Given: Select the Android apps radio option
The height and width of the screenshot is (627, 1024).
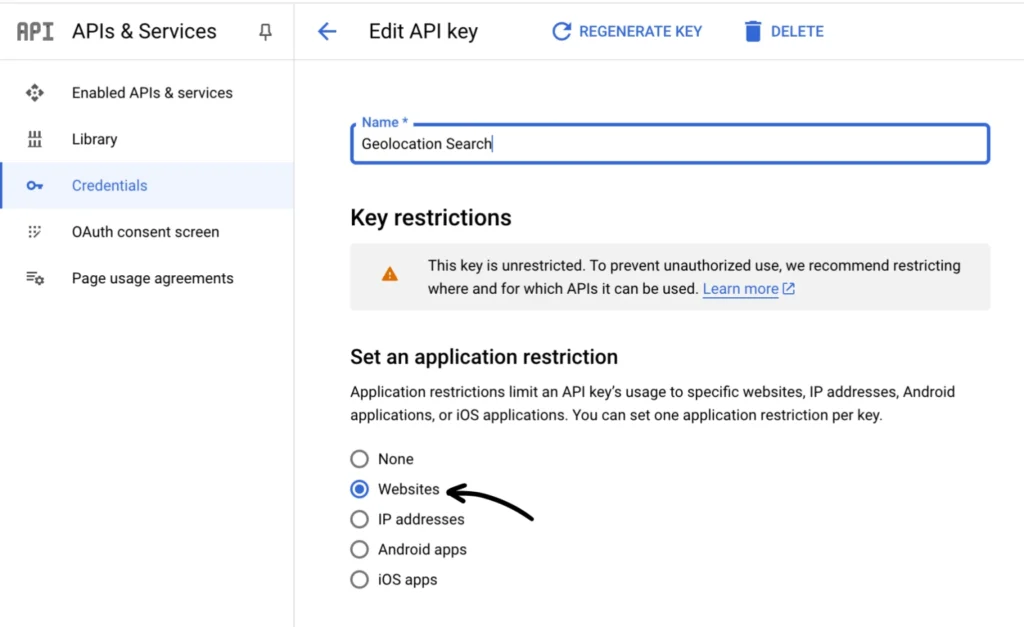Looking at the screenshot, I should (x=359, y=549).
